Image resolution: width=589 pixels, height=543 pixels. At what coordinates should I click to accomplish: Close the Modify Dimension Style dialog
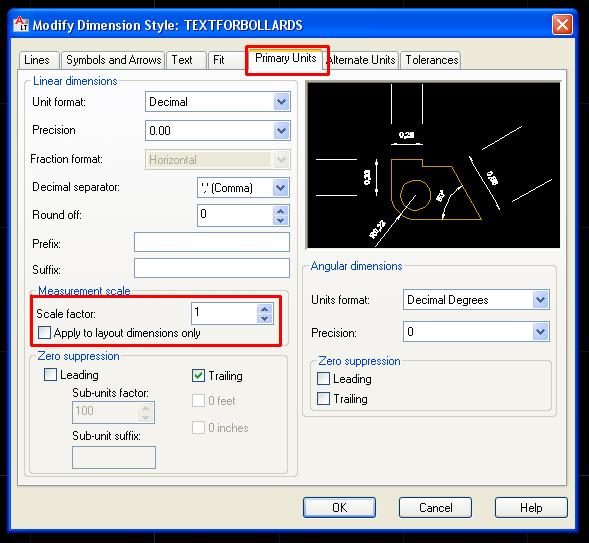pos(562,25)
